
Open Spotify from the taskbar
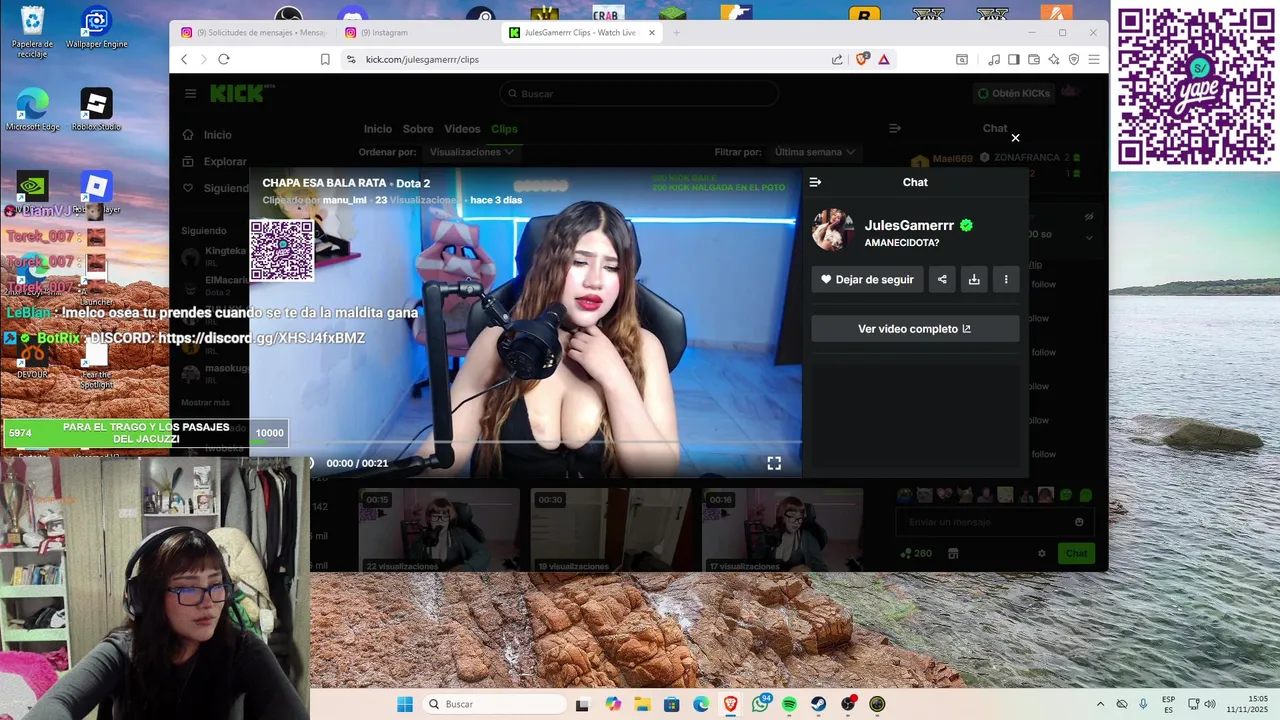pyautogui.click(x=789, y=704)
